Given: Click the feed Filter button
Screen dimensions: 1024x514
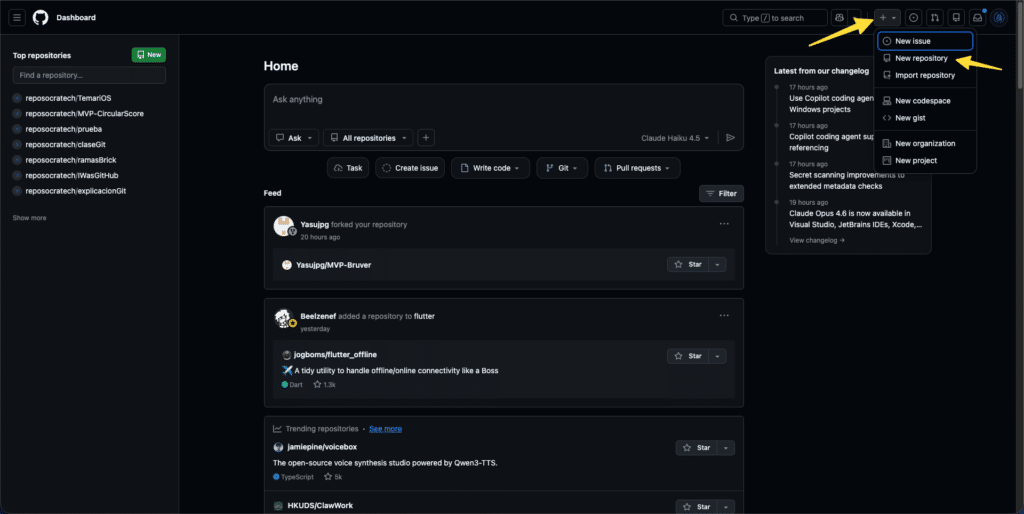Looking at the screenshot, I should click(722, 193).
